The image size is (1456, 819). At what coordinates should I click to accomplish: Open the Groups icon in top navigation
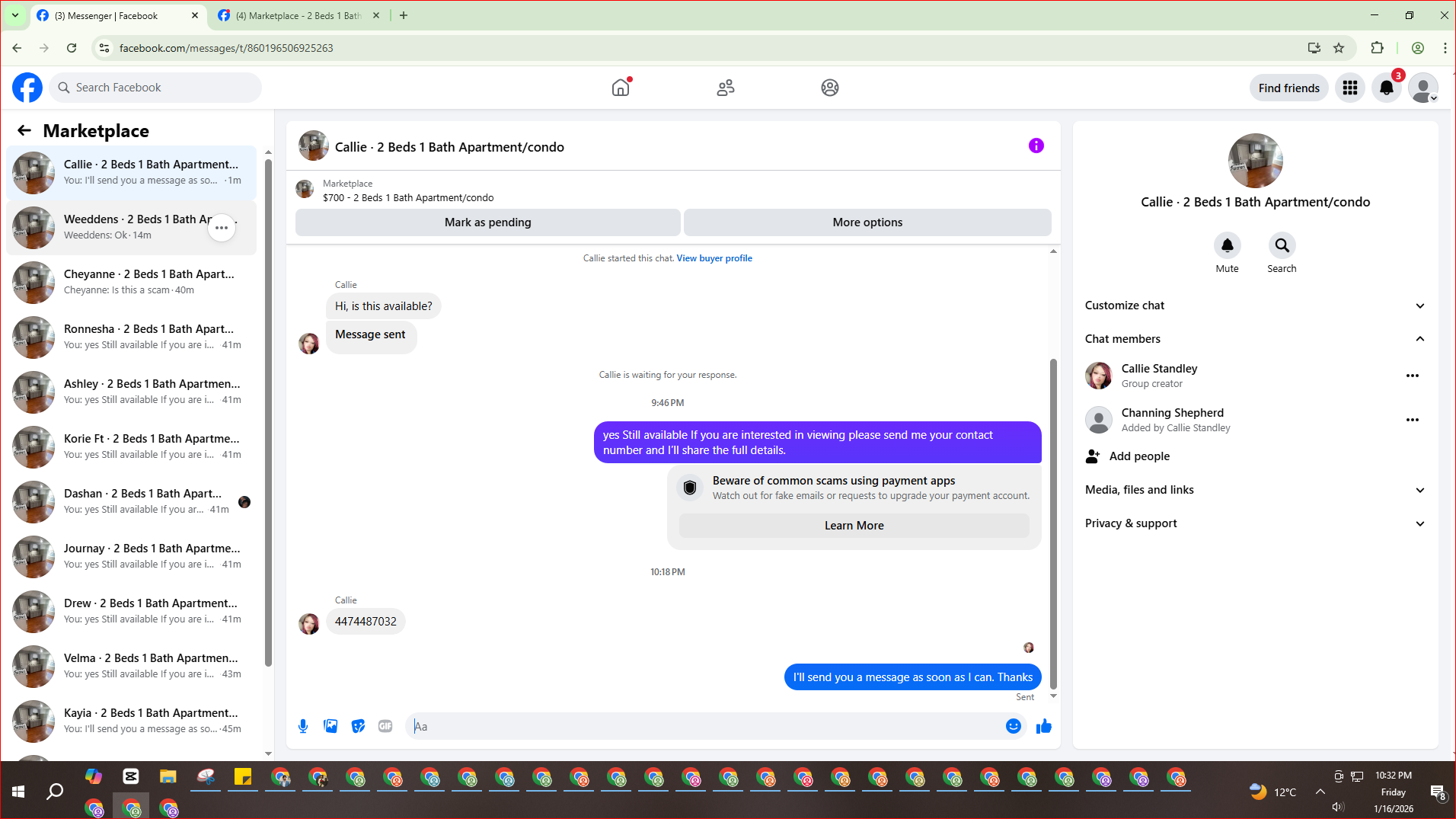[830, 88]
